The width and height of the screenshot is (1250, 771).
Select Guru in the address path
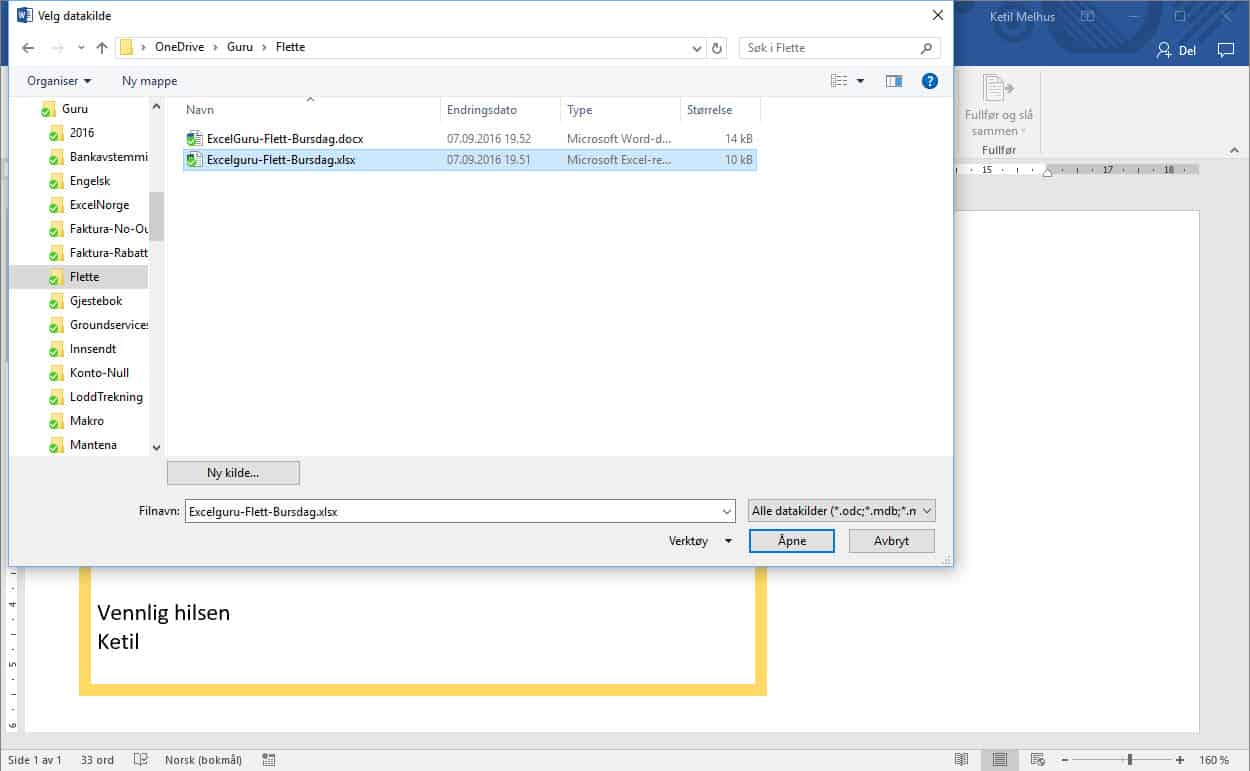click(240, 47)
